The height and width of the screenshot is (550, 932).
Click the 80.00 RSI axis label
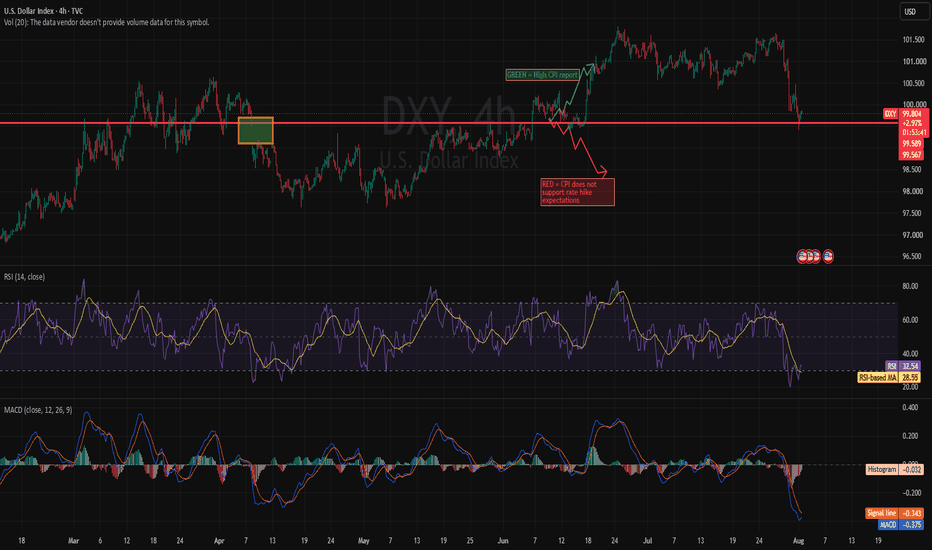point(910,286)
